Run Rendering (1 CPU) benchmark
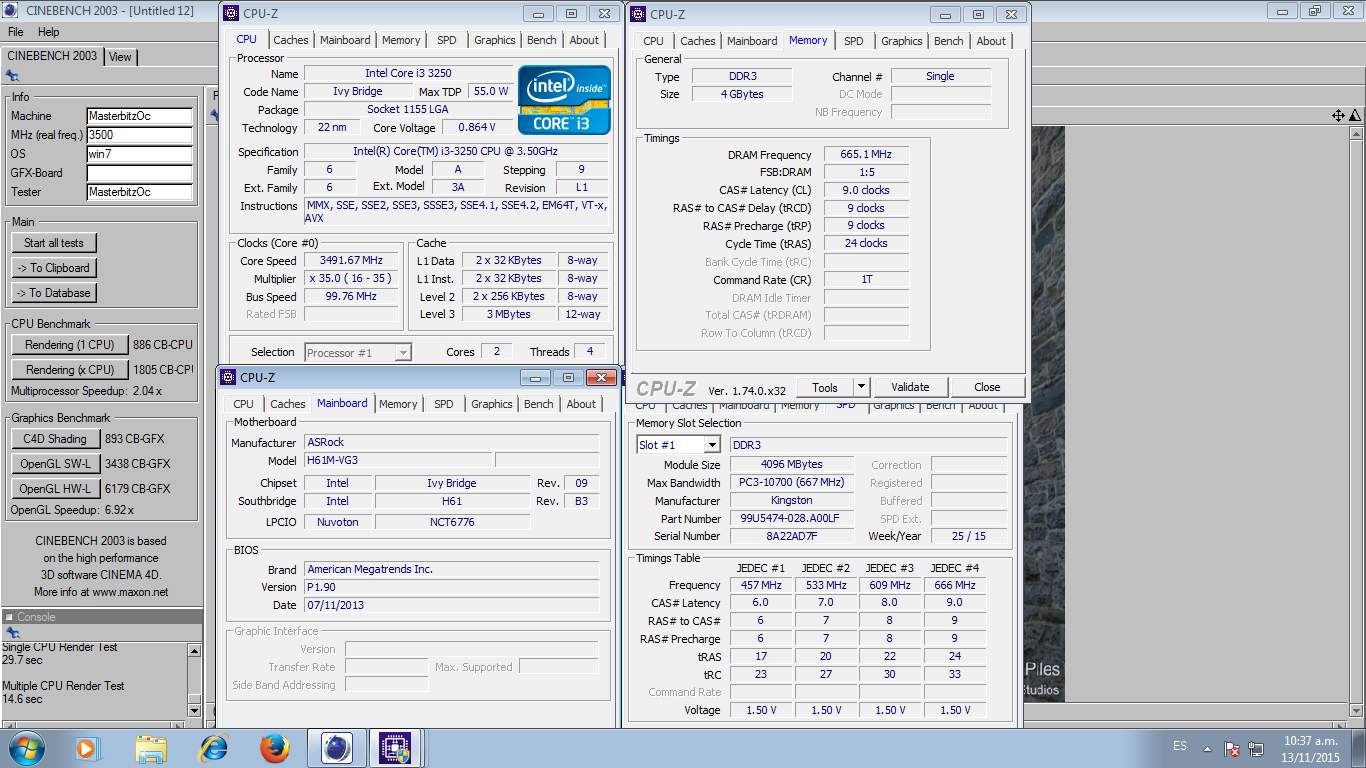1366x768 pixels. (70, 345)
